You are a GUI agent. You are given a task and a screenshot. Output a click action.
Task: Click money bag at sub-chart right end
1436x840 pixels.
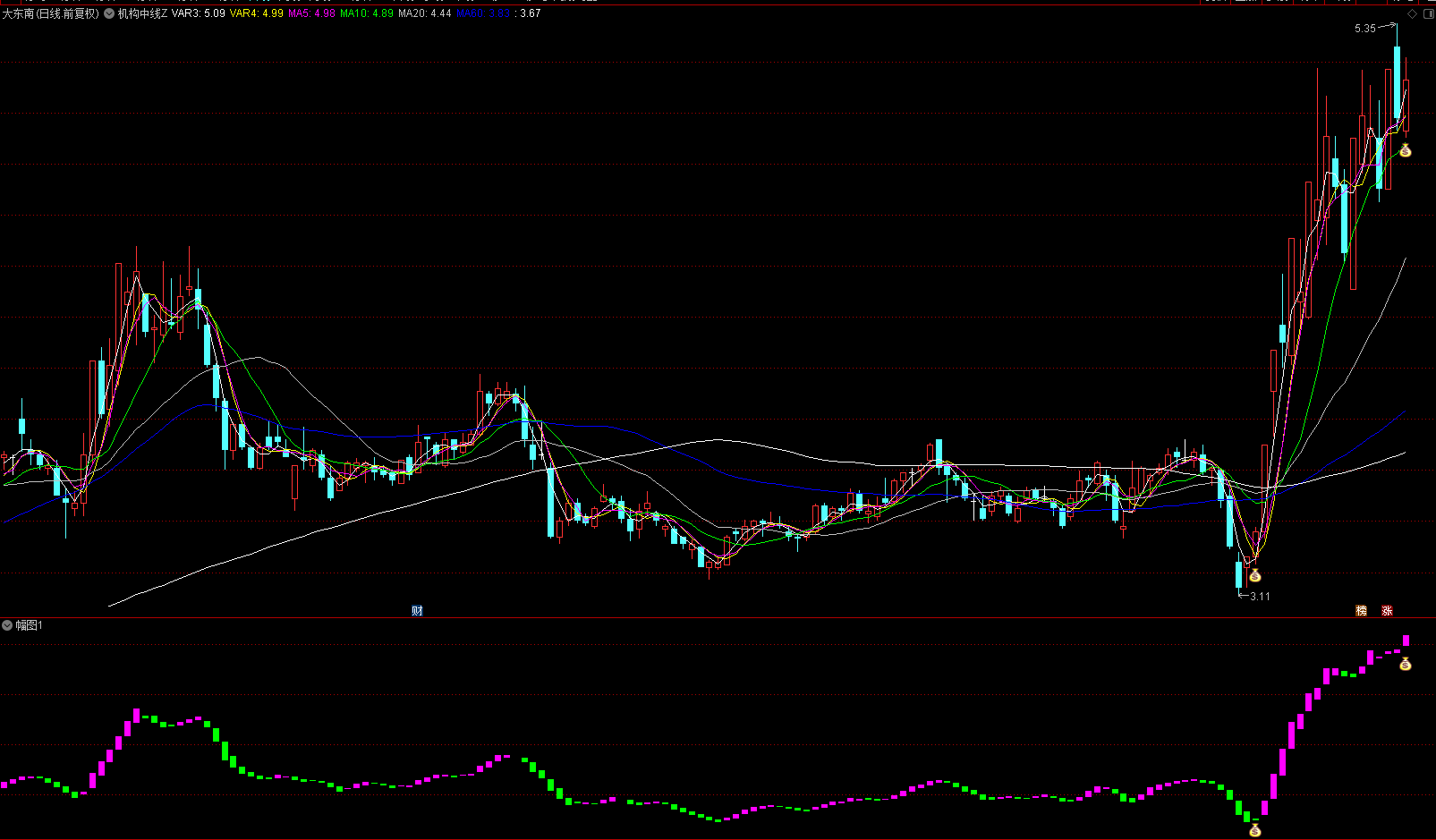tap(1405, 664)
